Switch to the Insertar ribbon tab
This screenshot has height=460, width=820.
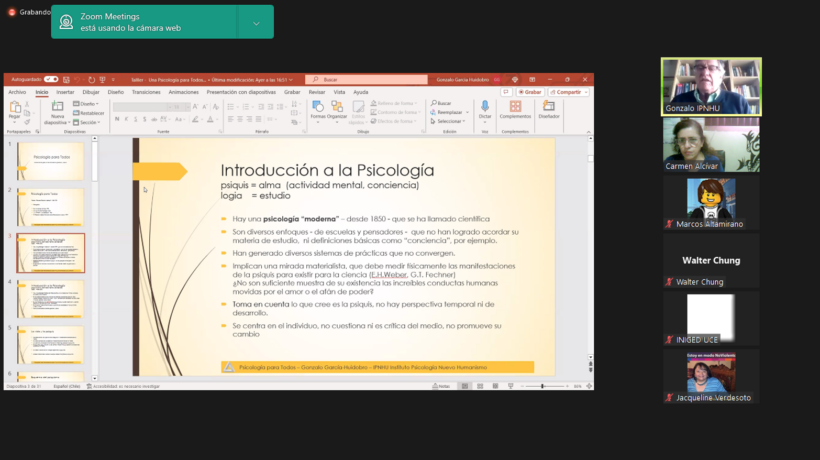[65, 91]
